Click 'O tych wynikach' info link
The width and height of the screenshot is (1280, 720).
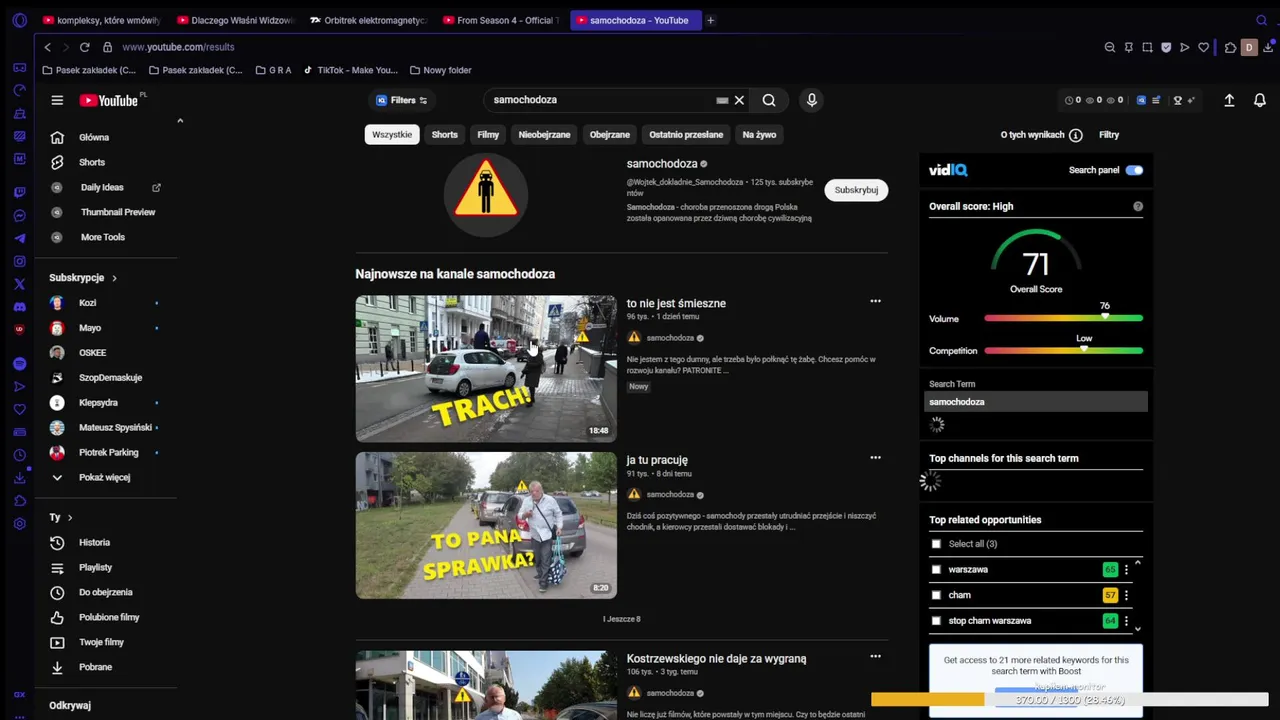1041,135
